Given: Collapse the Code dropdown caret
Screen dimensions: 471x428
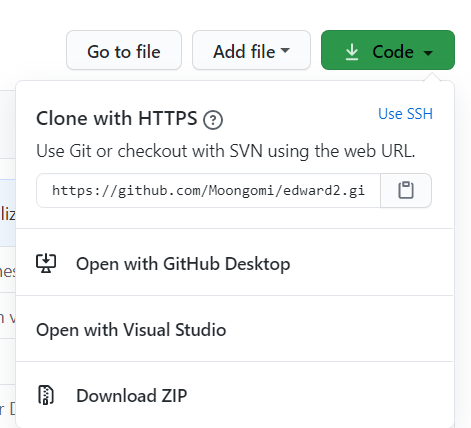Looking at the screenshot, I should click(428, 53).
